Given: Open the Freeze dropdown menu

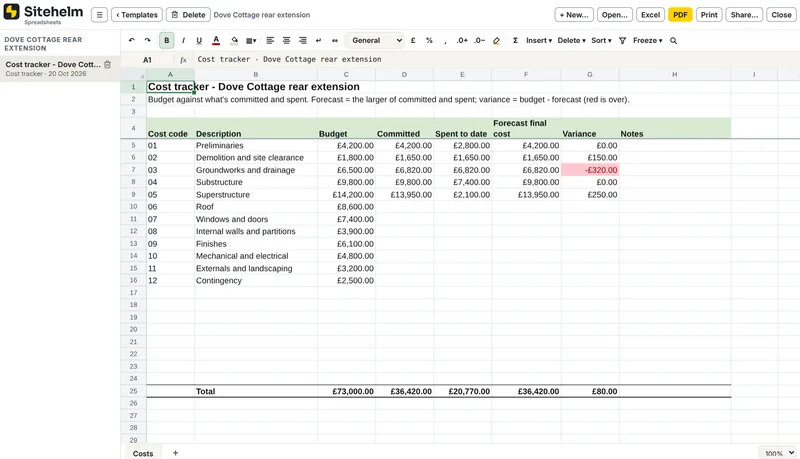Looking at the screenshot, I should (x=647, y=40).
